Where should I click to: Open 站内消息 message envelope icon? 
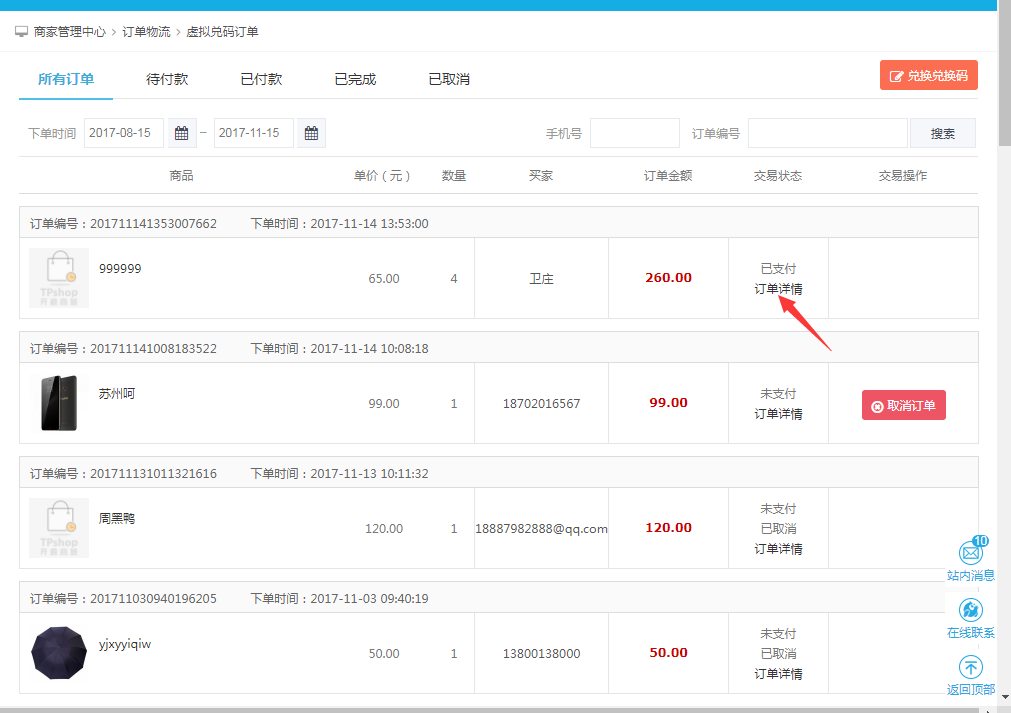[x=970, y=552]
